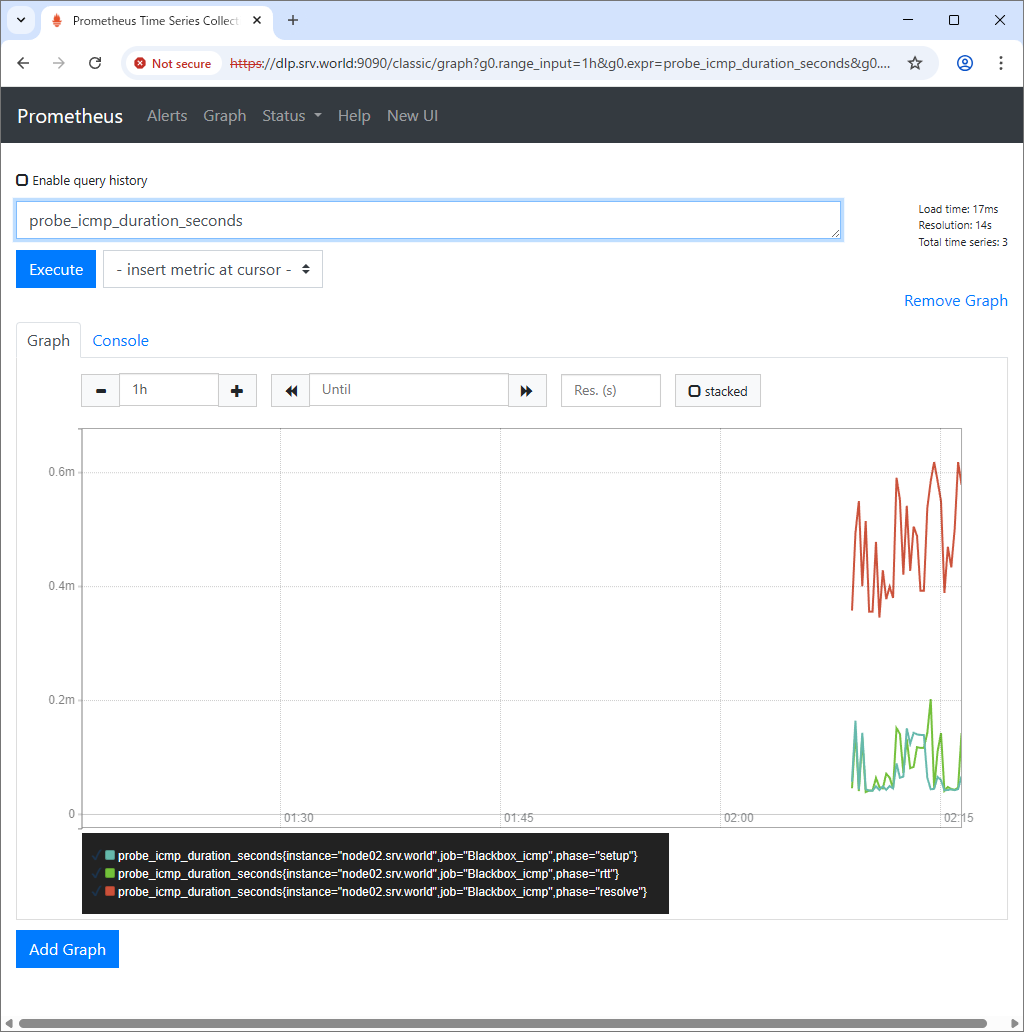Click the Until date input field

(x=408, y=390)
